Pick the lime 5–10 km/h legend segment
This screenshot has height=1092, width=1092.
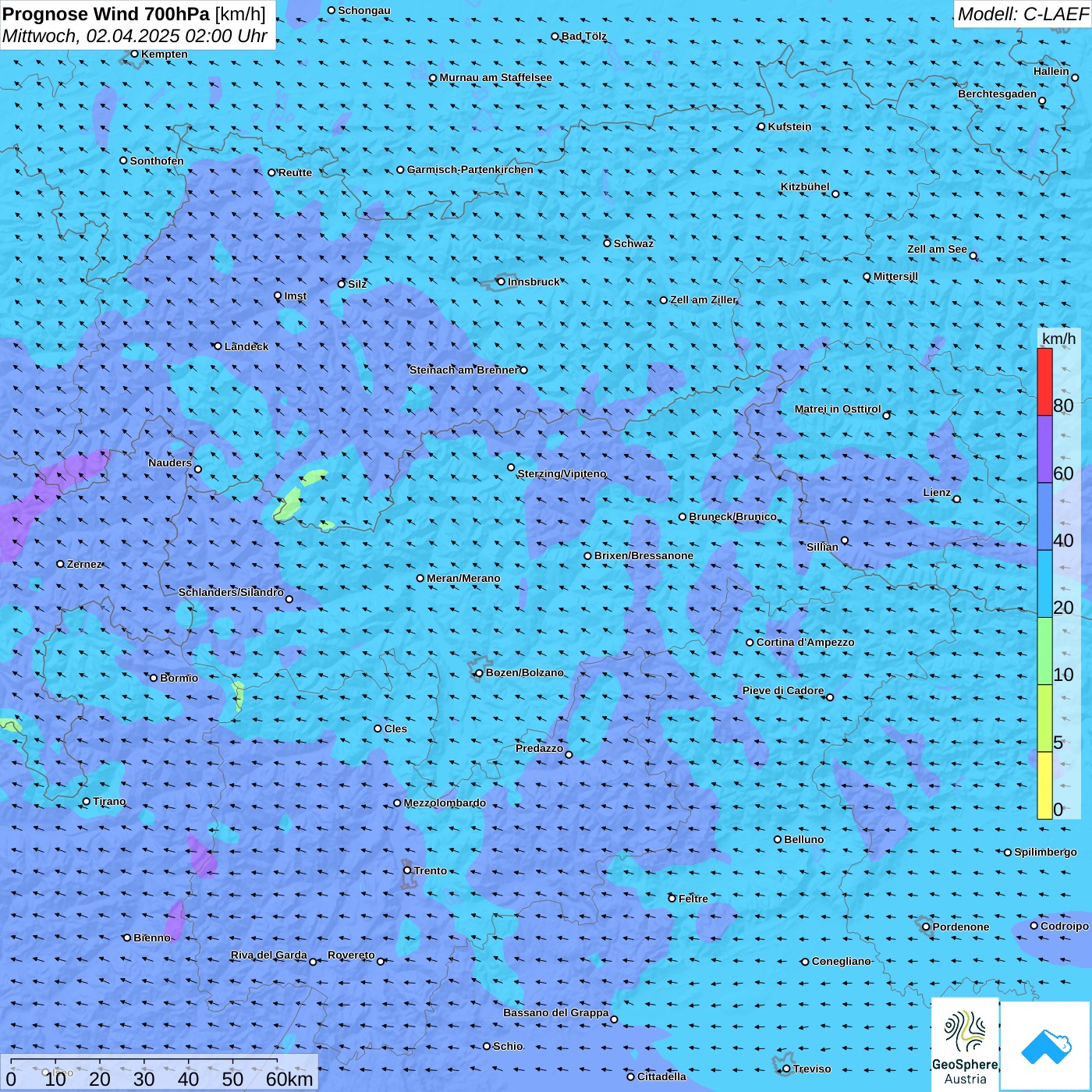[1044, 718]
